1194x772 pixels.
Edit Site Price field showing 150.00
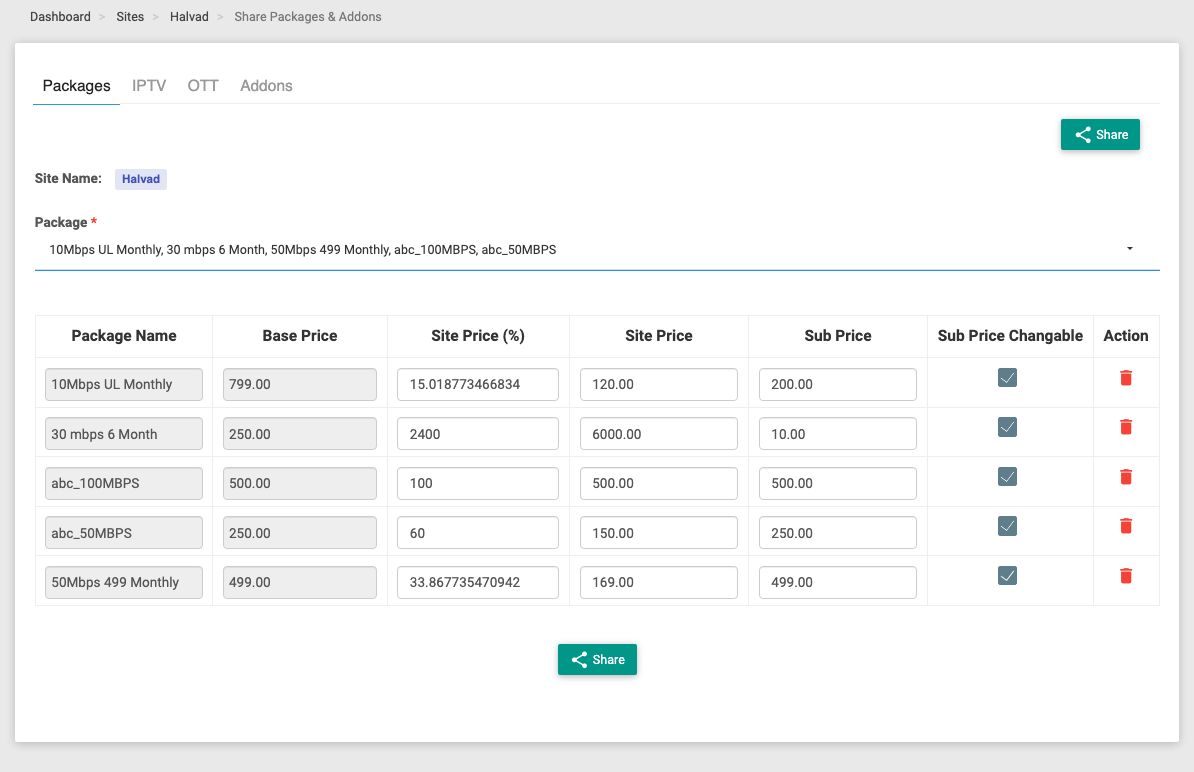659,533
